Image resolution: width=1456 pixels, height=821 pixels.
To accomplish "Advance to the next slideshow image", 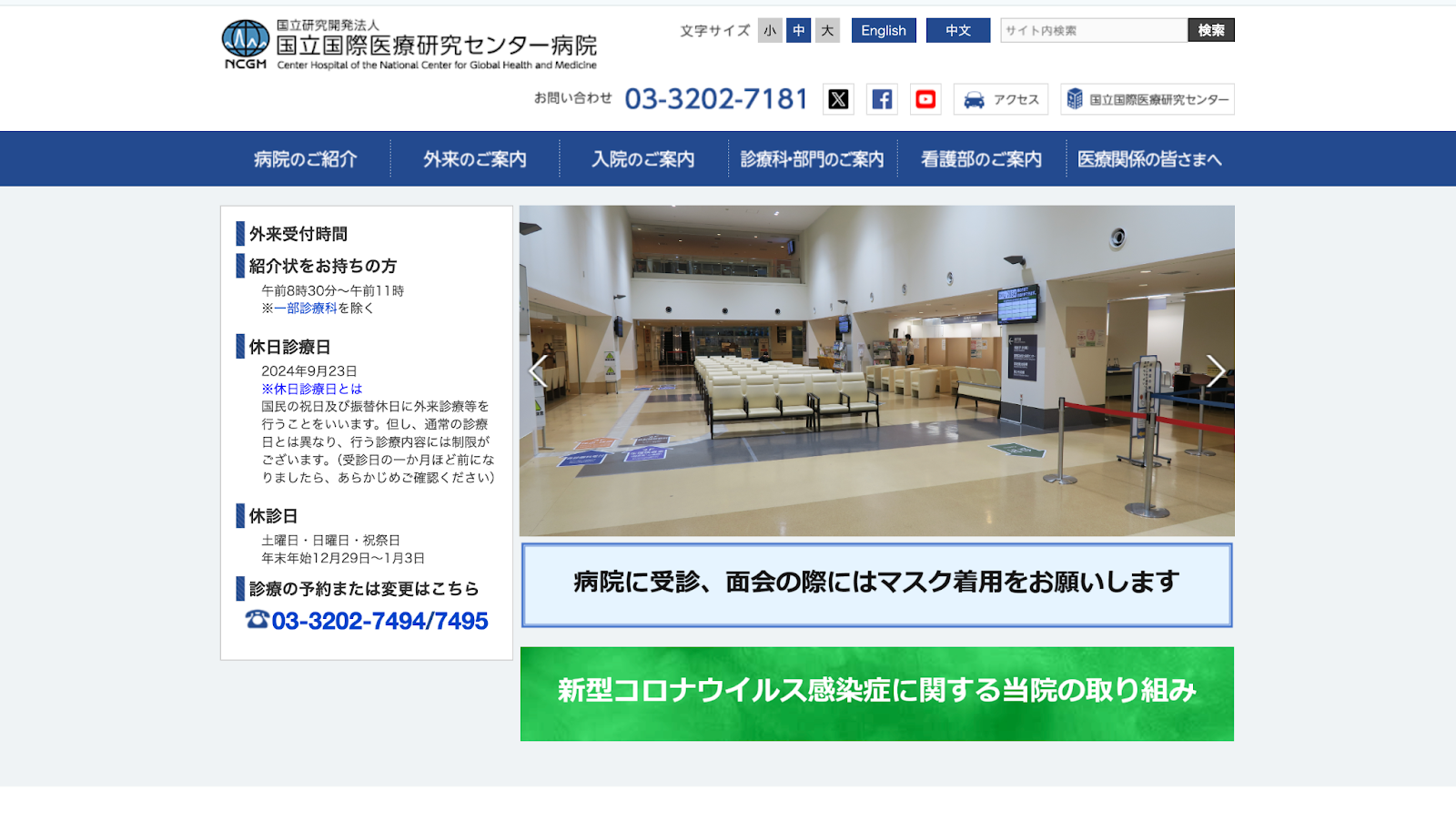I will (x=1216, y=370).
